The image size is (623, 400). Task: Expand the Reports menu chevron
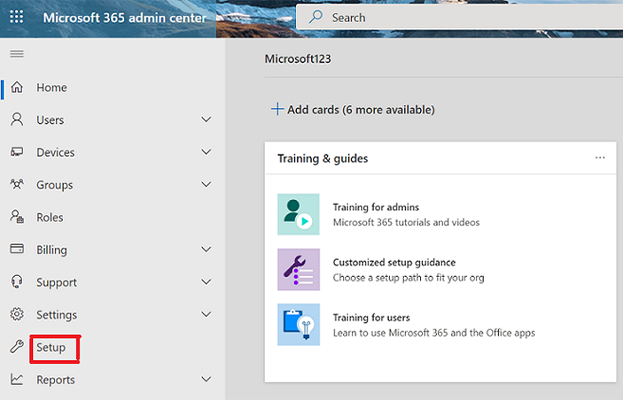click(x=206, y=379)
